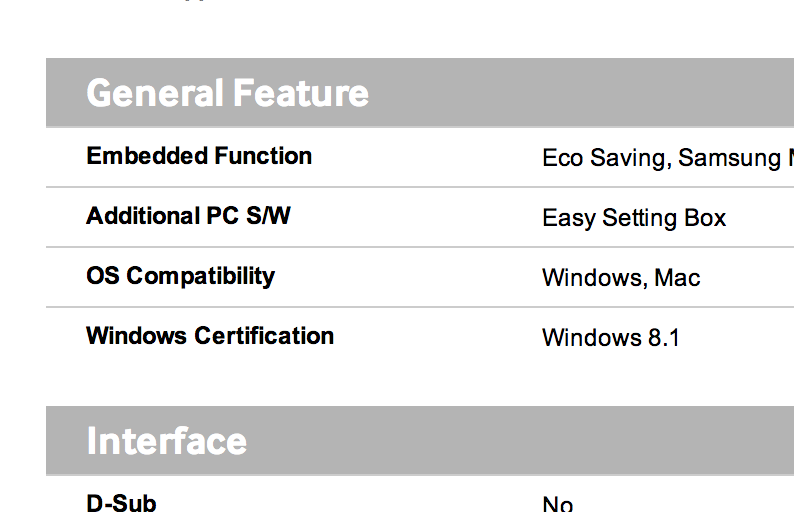
Task: Click the word 'Setting' in Easy Setting Box
Action: point(640,218)
